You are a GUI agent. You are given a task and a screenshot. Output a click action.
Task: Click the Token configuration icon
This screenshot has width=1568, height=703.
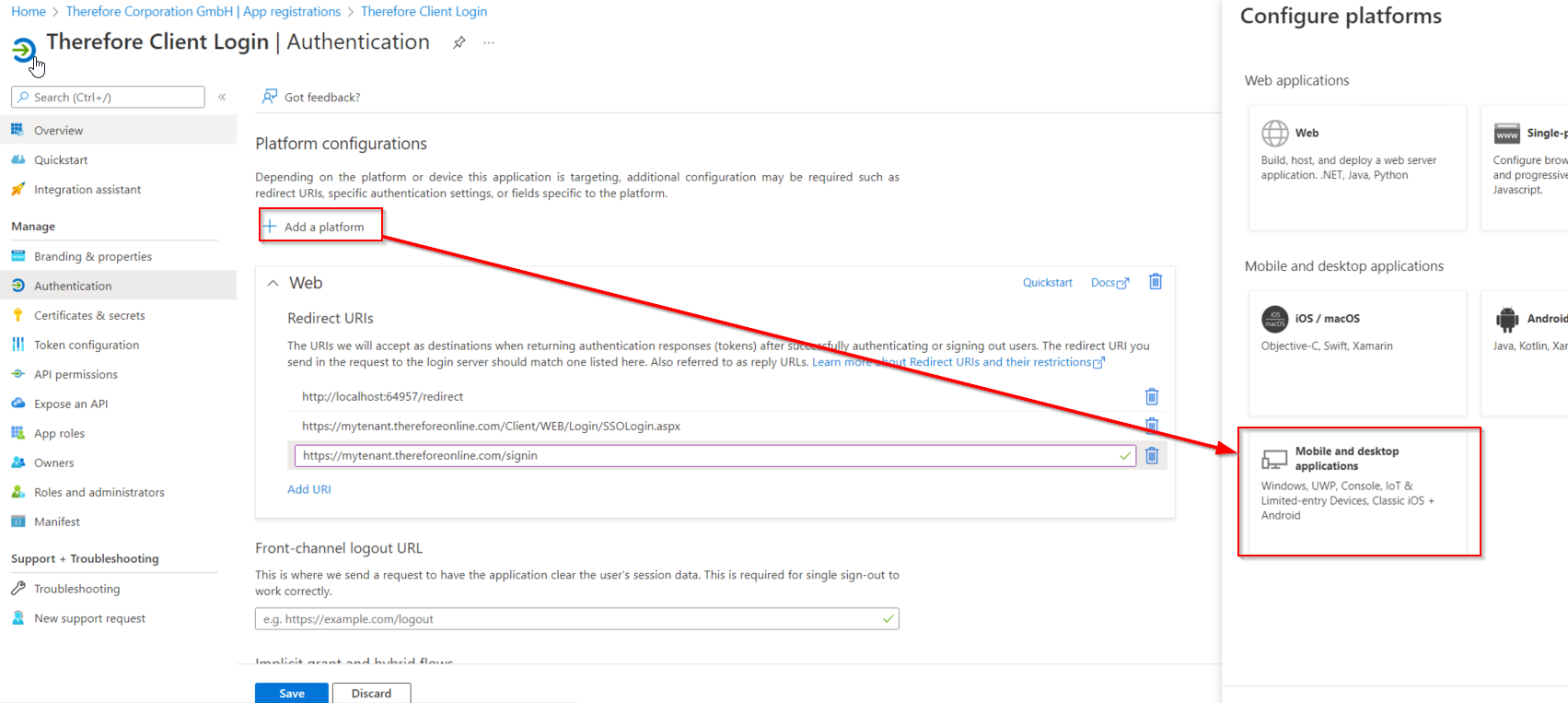(17, 345)
